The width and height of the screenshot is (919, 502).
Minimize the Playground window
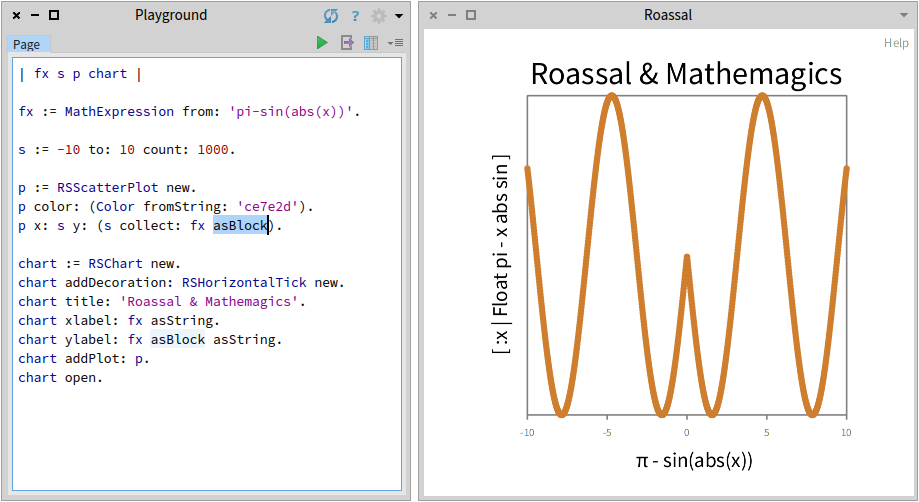[35, 15]
